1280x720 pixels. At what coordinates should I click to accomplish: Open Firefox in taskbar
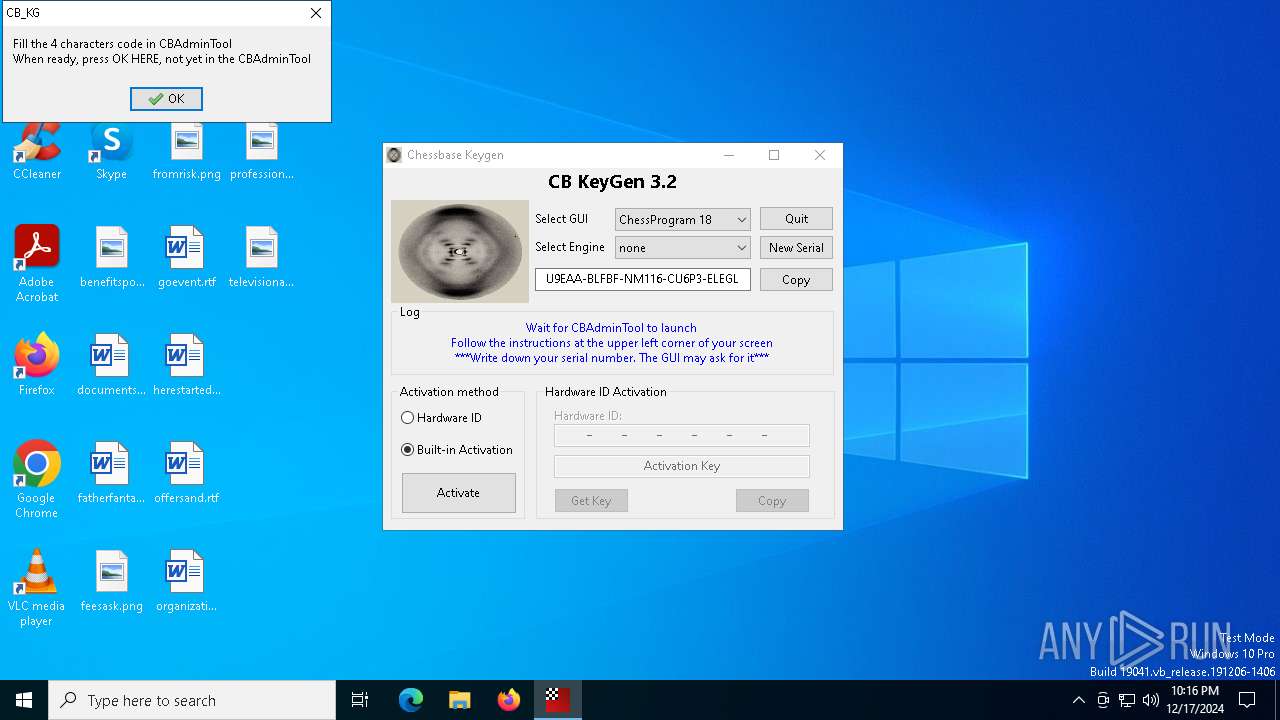pyautogui.click(x=509, y=700)
